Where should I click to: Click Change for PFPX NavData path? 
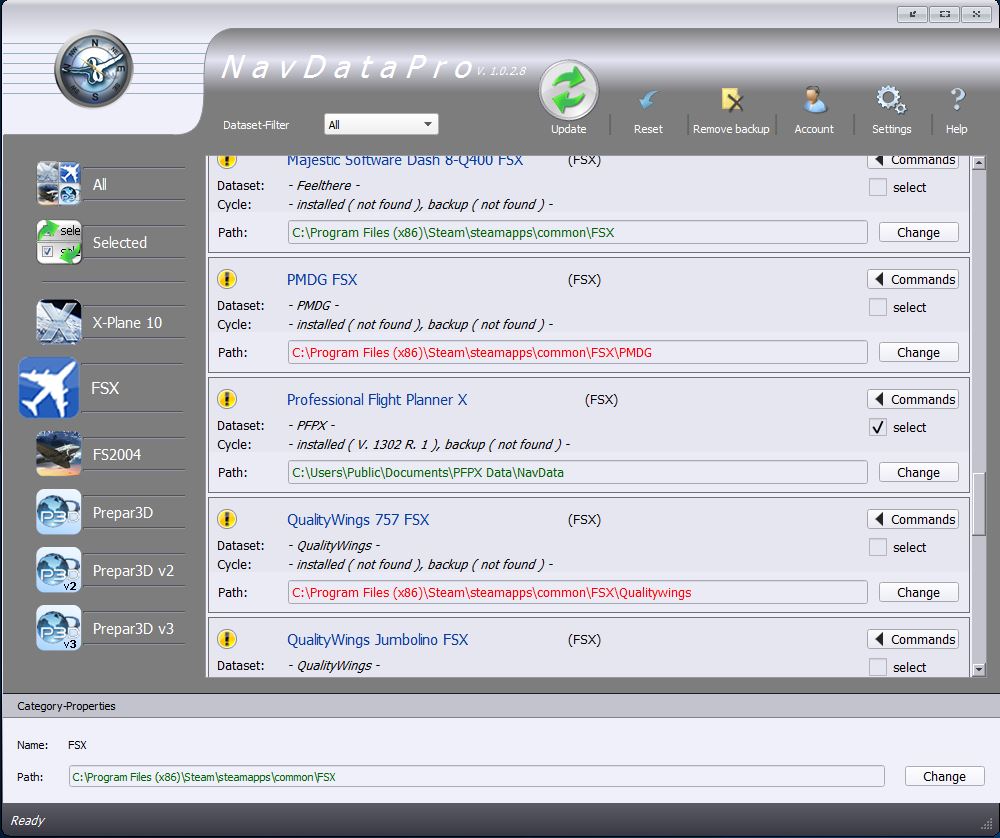918,472
